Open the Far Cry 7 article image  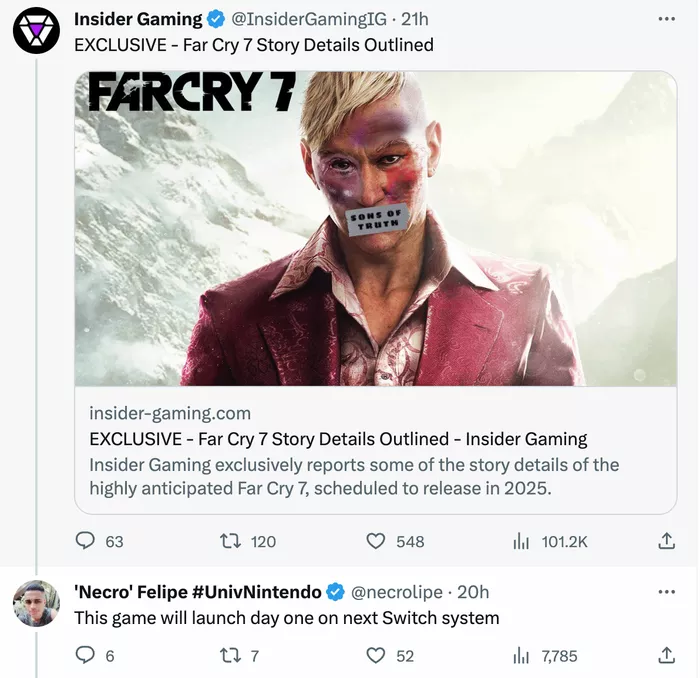coord(376,228)
